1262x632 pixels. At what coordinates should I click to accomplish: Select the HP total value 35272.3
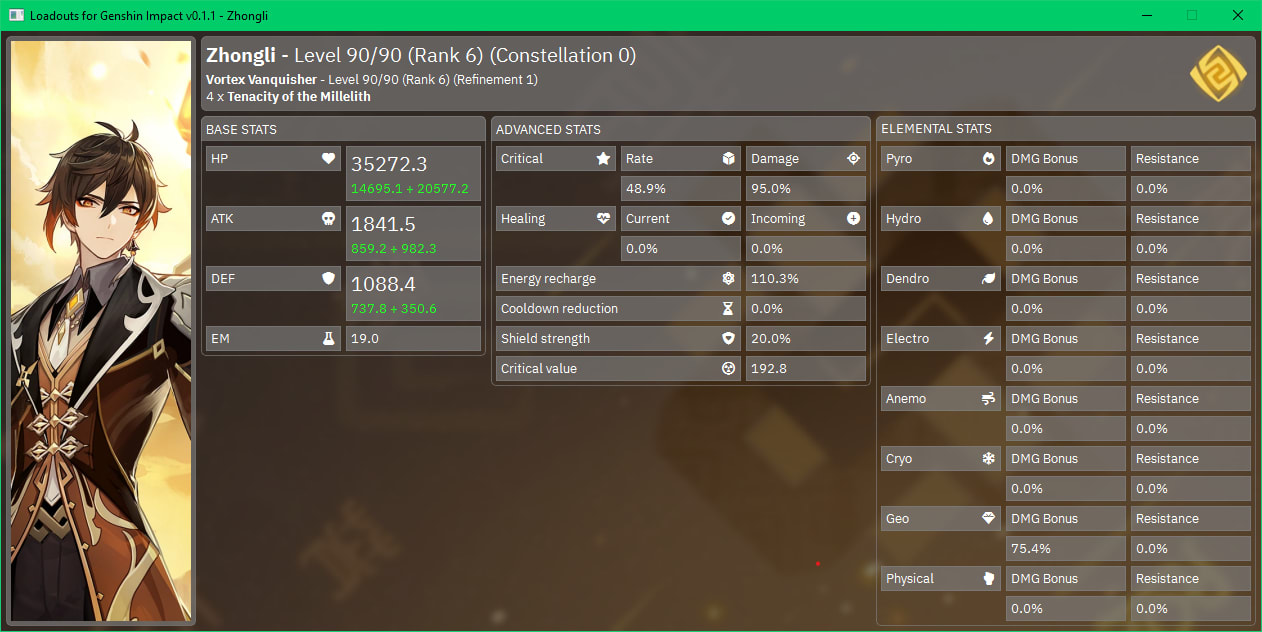389,165
